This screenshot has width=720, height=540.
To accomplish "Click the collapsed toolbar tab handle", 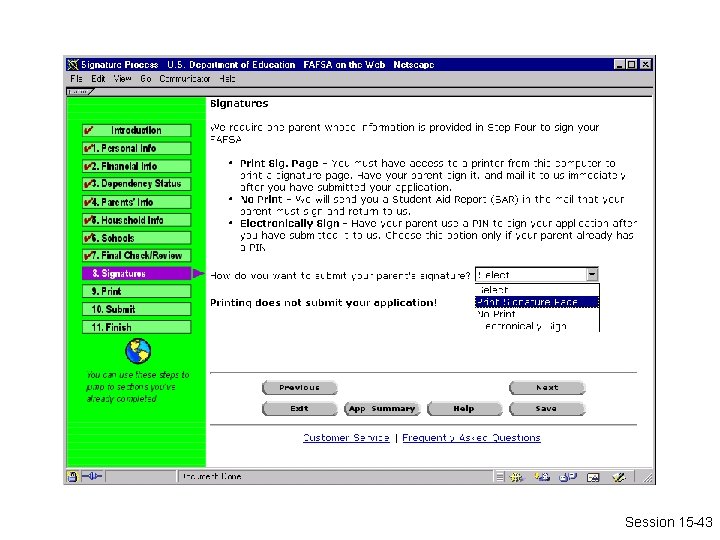I will coord(80,92).
